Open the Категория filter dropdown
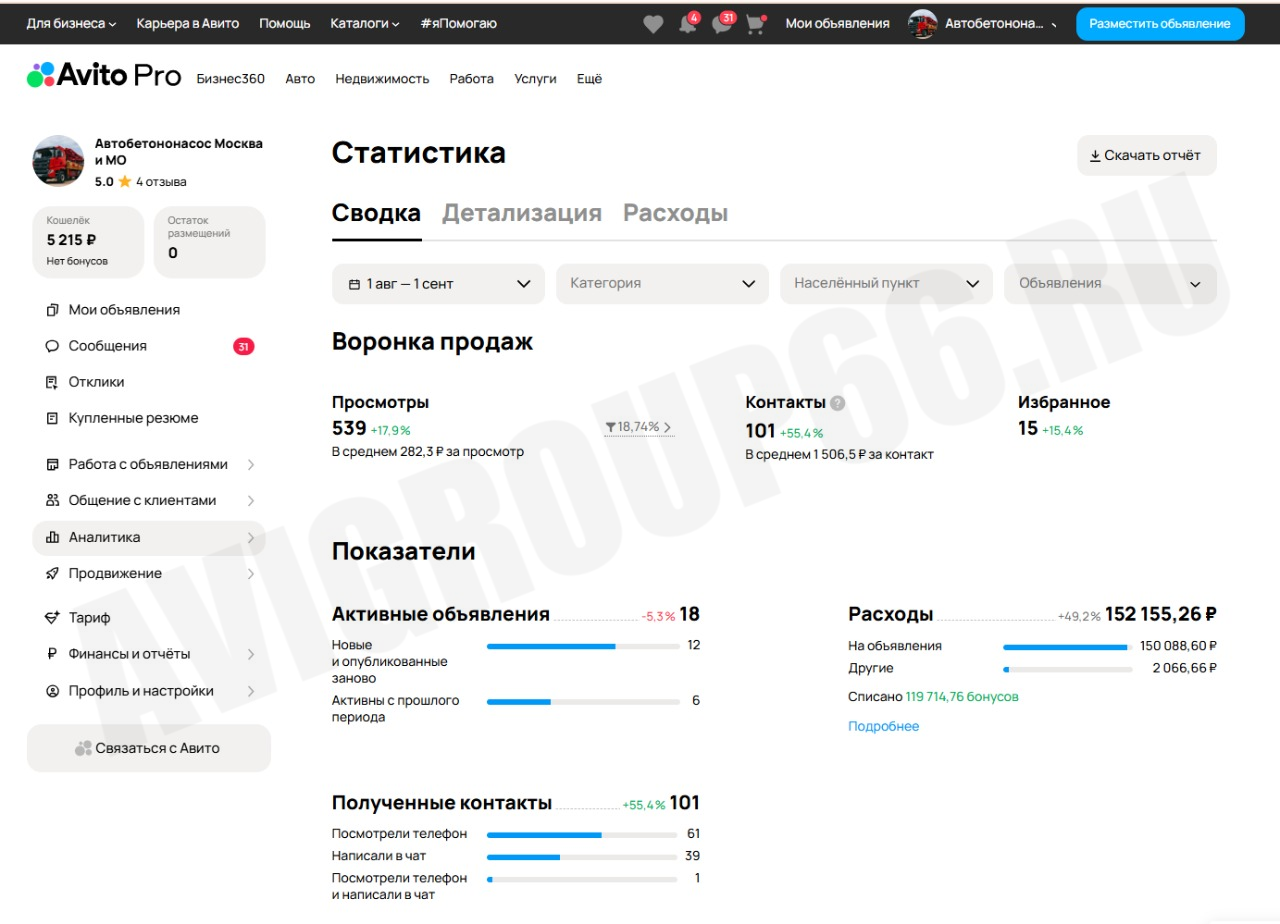Screen dimensions: 1280x924 662,284
